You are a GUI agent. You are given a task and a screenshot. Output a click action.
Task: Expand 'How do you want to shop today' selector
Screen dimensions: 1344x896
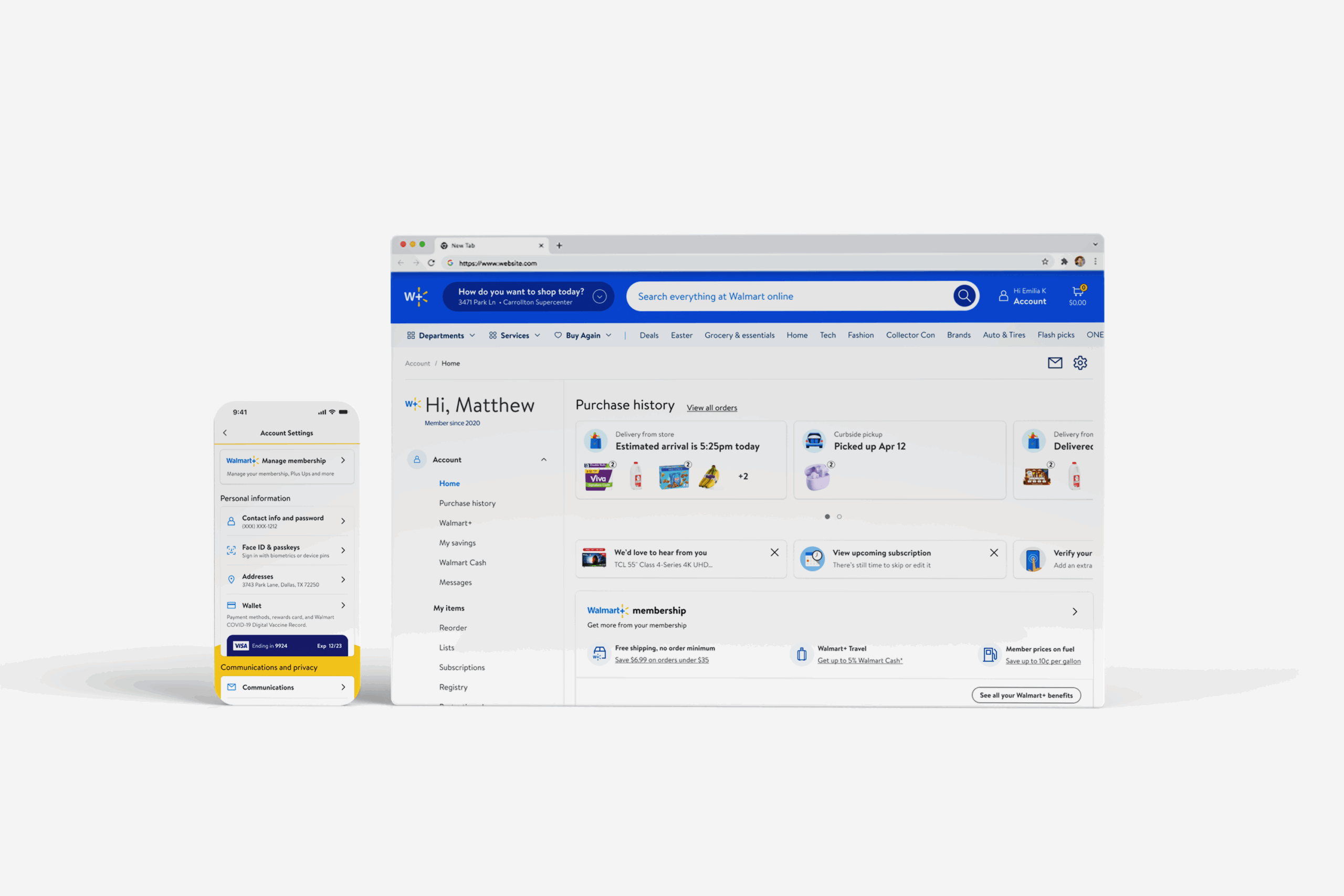(599, 297)
